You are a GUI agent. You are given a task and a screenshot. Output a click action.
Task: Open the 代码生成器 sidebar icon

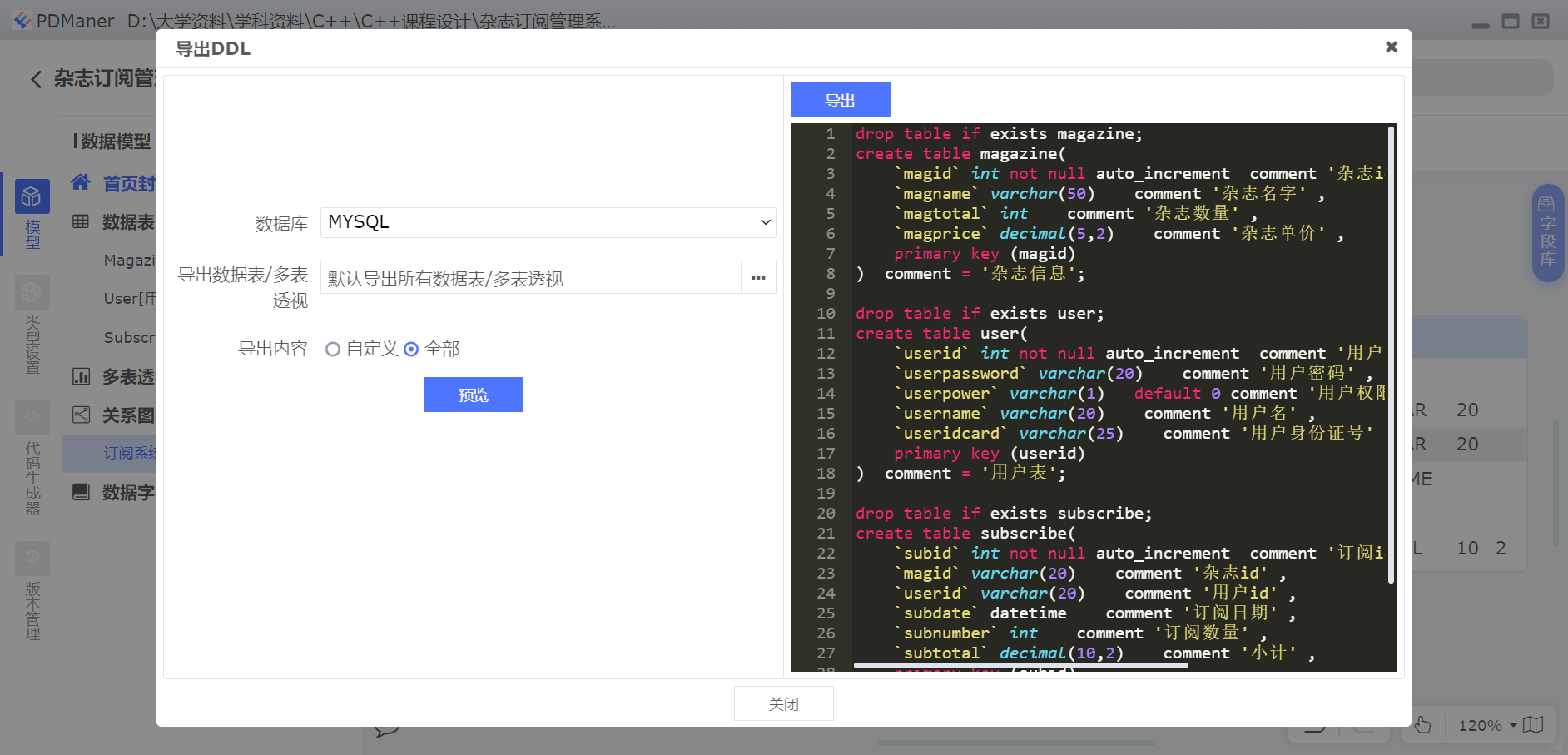pyautogui.click(x=32, y=418)
